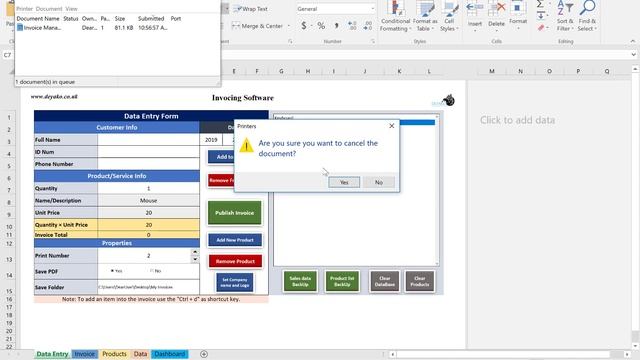The width and height of the screenshot is (640, 360).
Task: Click the Publish Invoice button
Action: pos(235,213)
